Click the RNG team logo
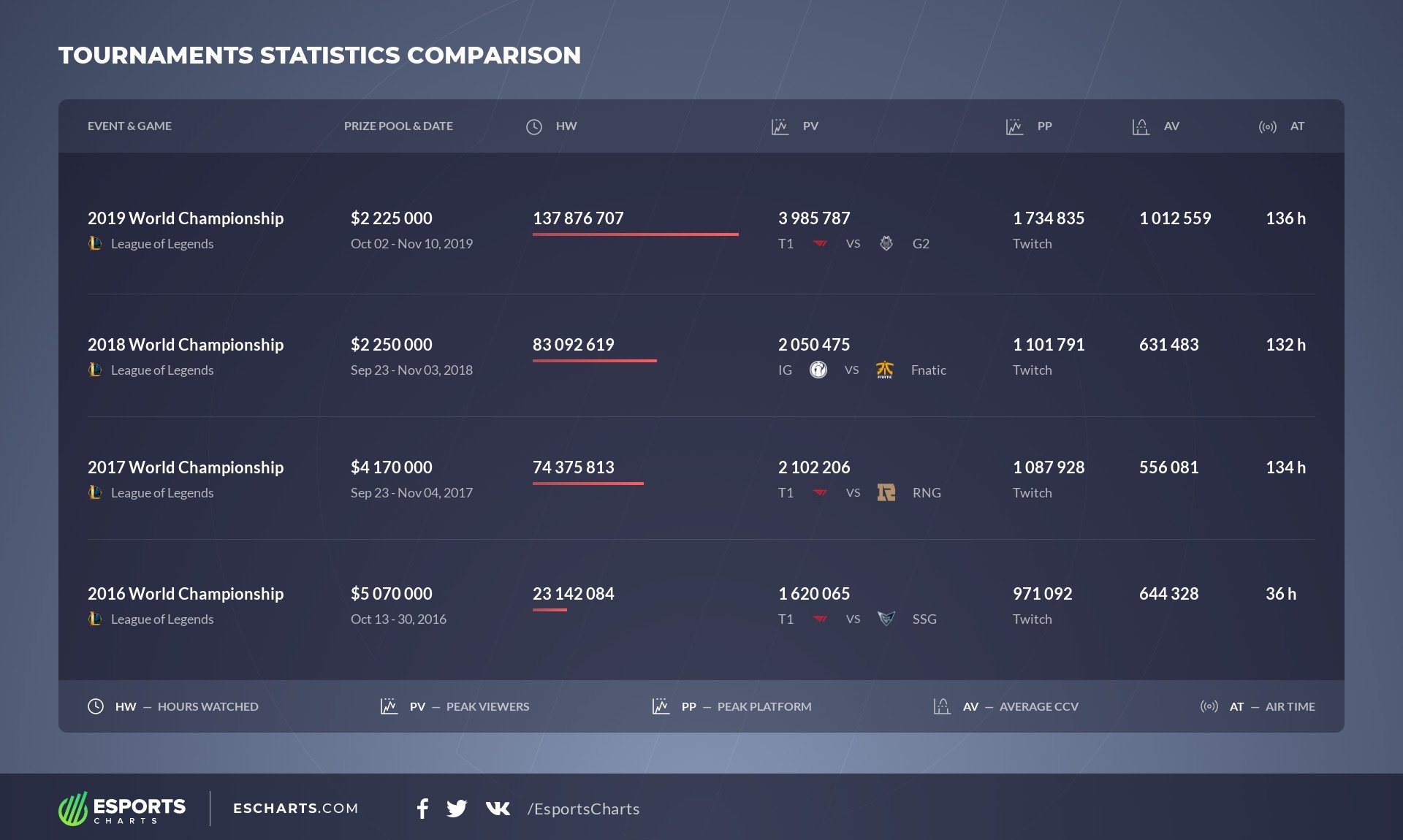 click(x=886, y=492)
